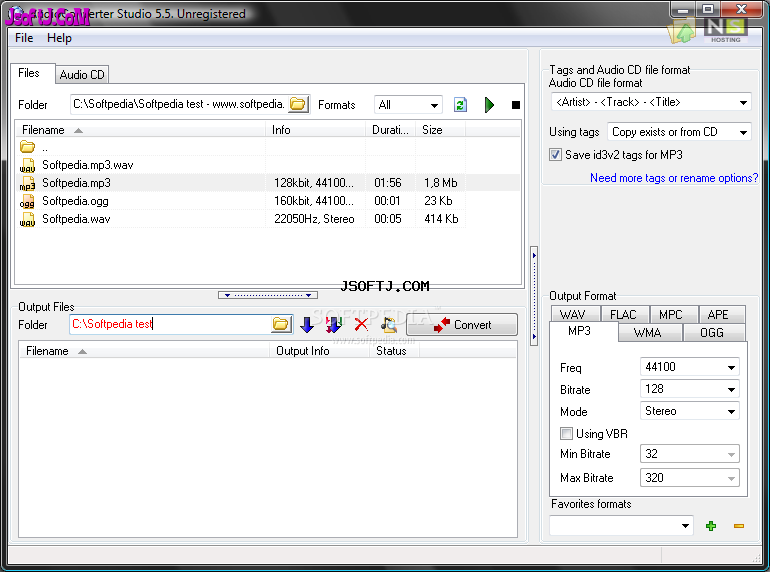This screenshot has width=770, height=572.
Task: Click WAV icon of Softpedia.wav
Action: 27,219
